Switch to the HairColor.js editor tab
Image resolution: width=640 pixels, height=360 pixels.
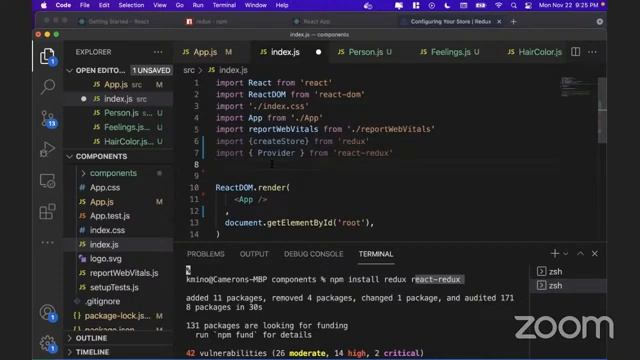(x=535, y=52)
